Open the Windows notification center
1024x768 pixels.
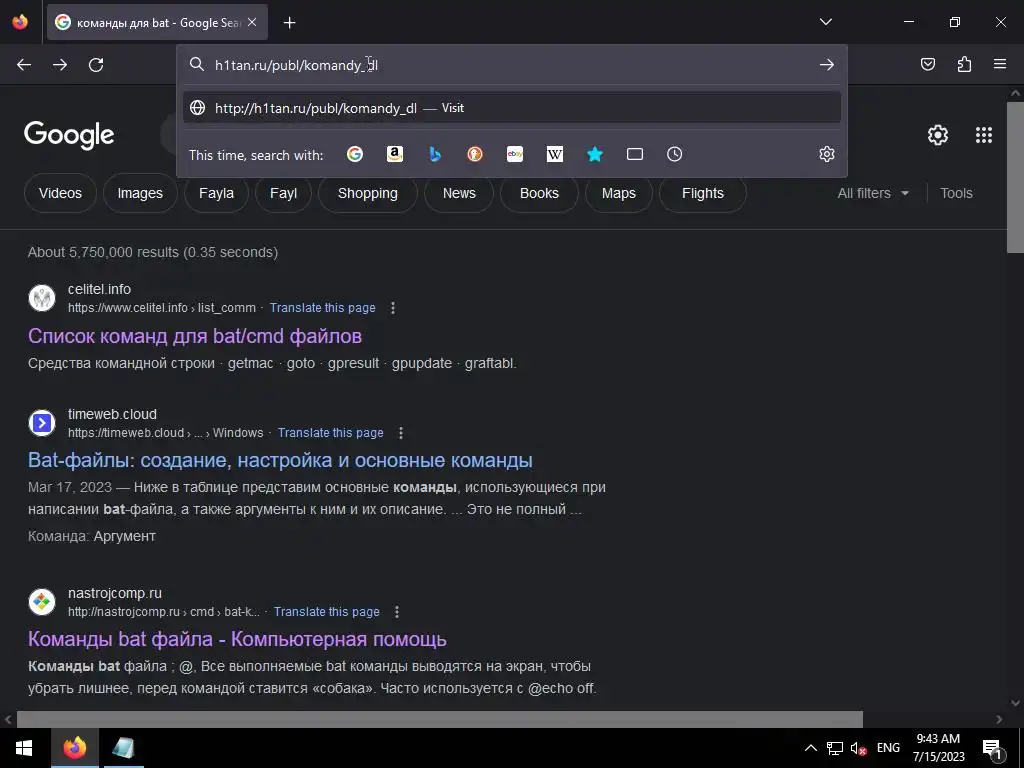(x=992, y=748)
